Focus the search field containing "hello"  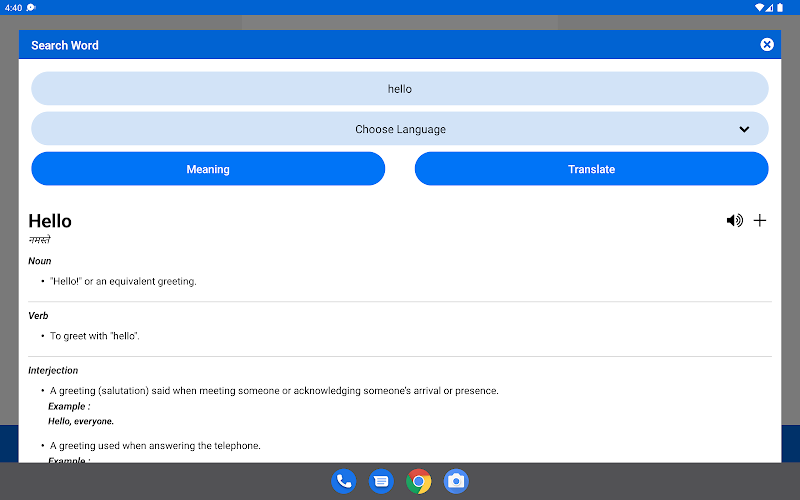coord(400,89)
